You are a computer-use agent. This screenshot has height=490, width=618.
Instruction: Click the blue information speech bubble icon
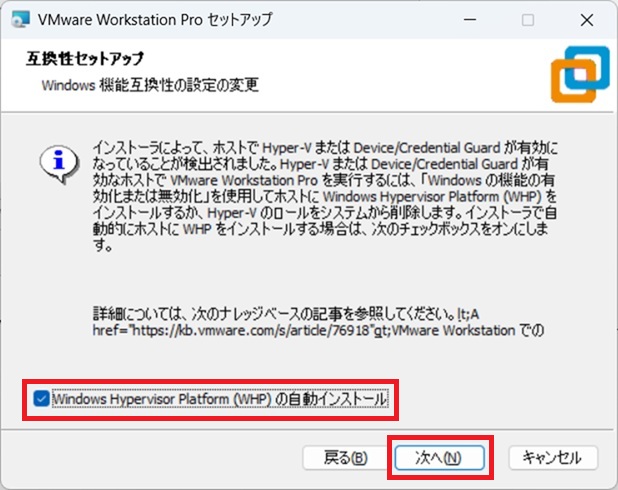point(59,164)
